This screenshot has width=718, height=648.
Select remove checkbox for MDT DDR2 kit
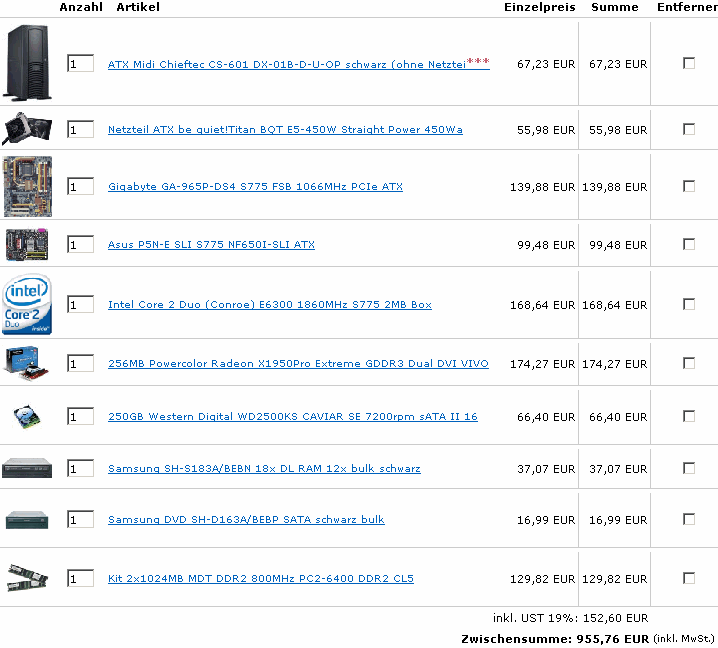coord(689,578)
